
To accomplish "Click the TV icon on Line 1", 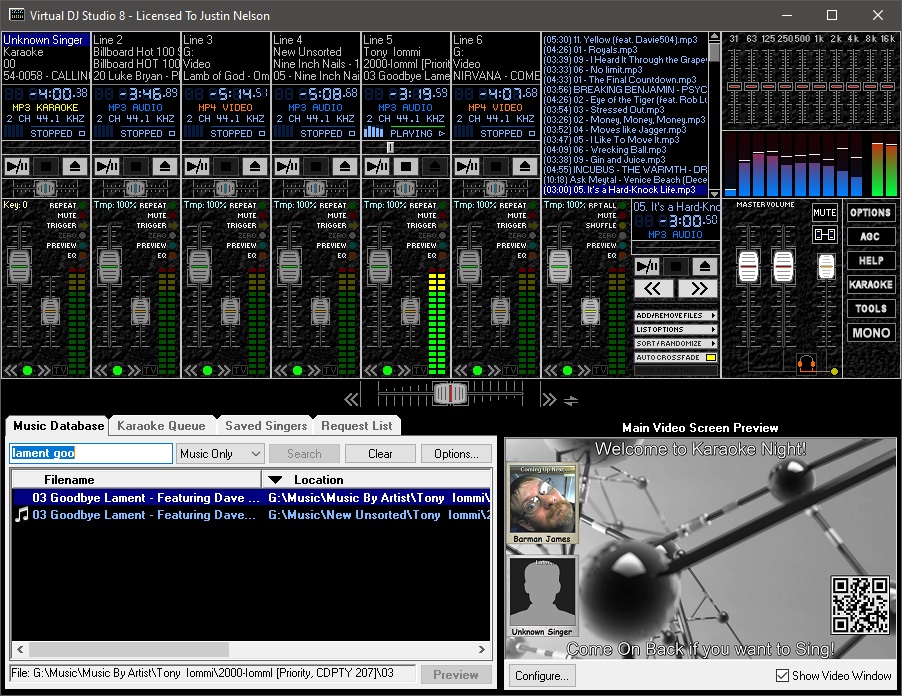I will coord(60,370).
